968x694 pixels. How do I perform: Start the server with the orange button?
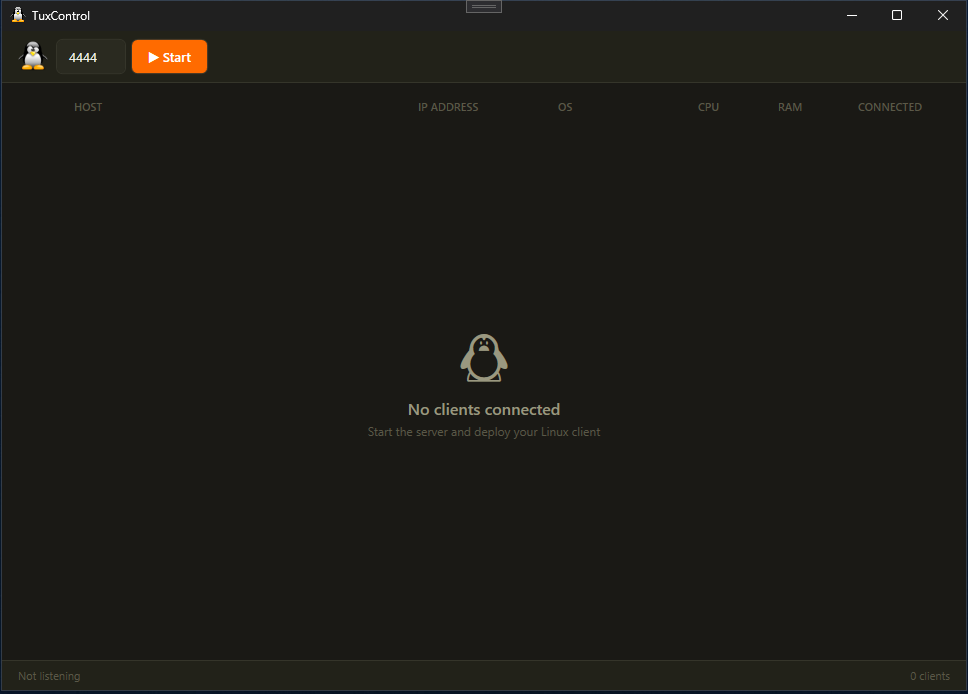(169, 57)
